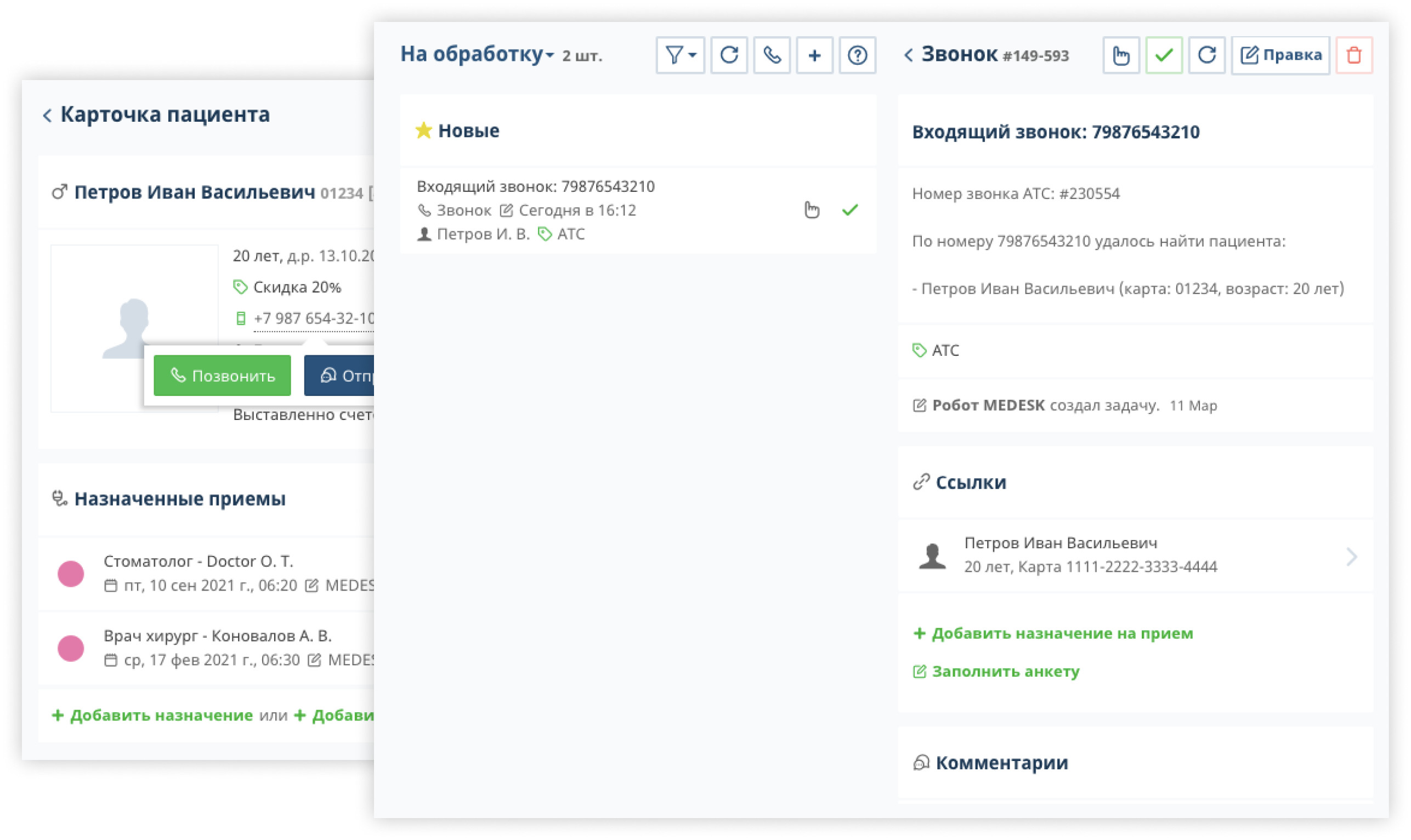This screenshot has width=1411, height=840.
Task: Click the Петров И. В. person label in task row
Action: click(x=473, y=234)
